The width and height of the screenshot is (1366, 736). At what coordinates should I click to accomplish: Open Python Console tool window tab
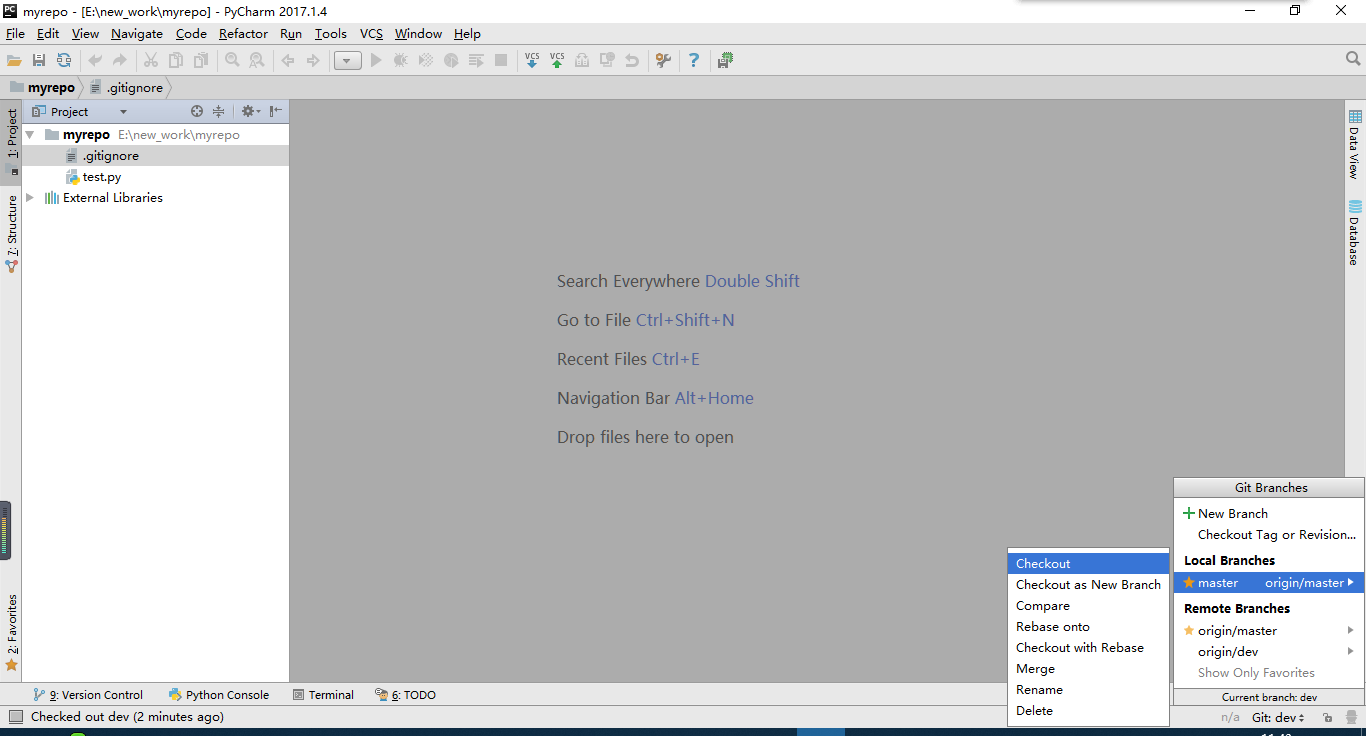(x=219, y=695)
